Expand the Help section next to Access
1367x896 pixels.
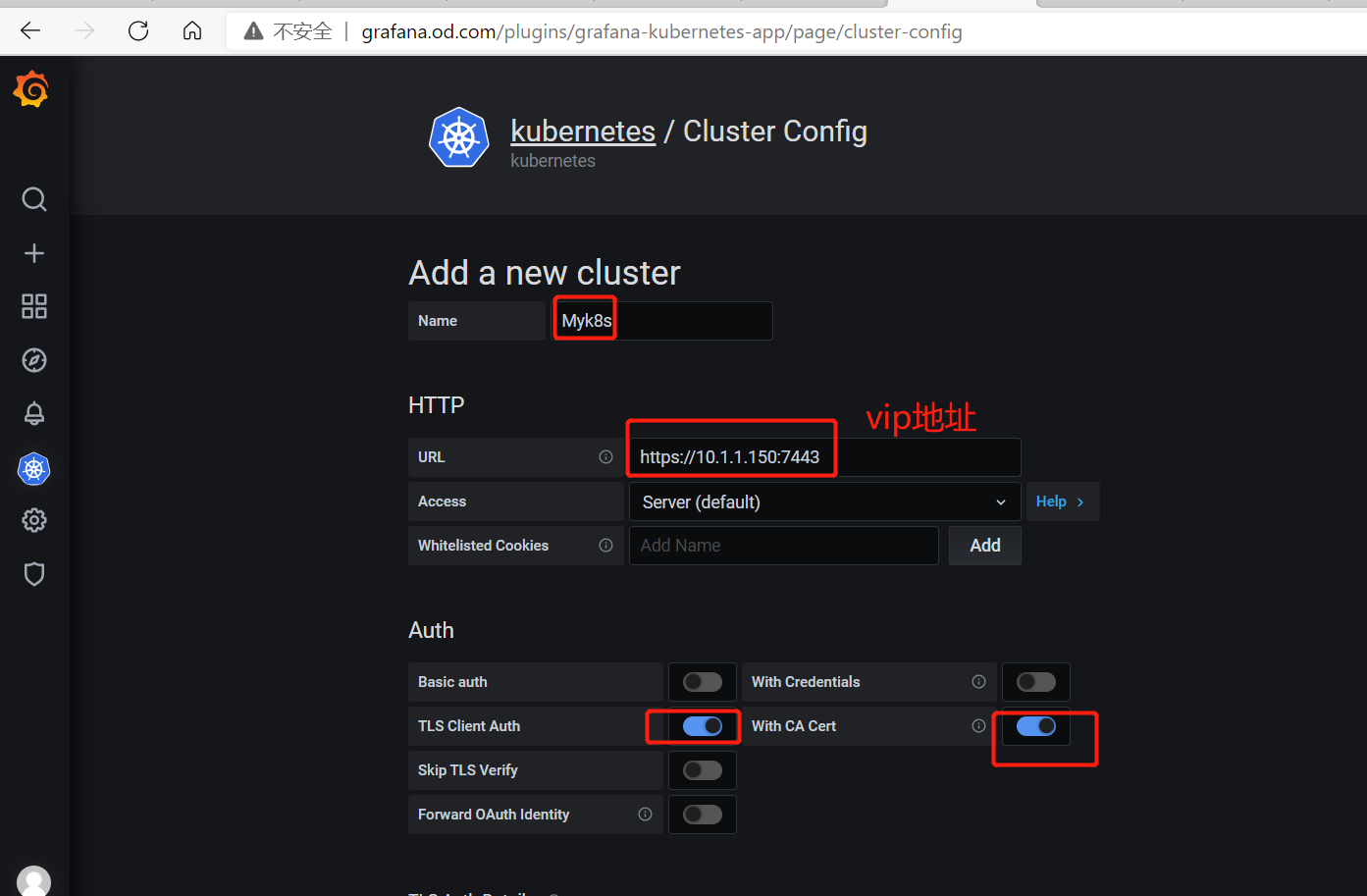tap(1061, 501)
